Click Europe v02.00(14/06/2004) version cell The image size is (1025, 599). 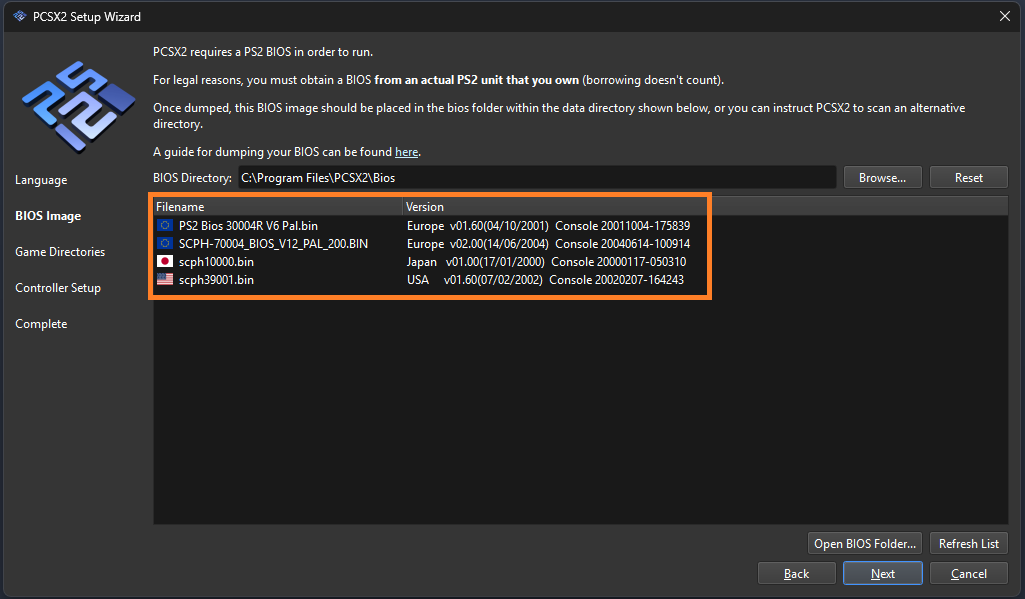(548, 243)
